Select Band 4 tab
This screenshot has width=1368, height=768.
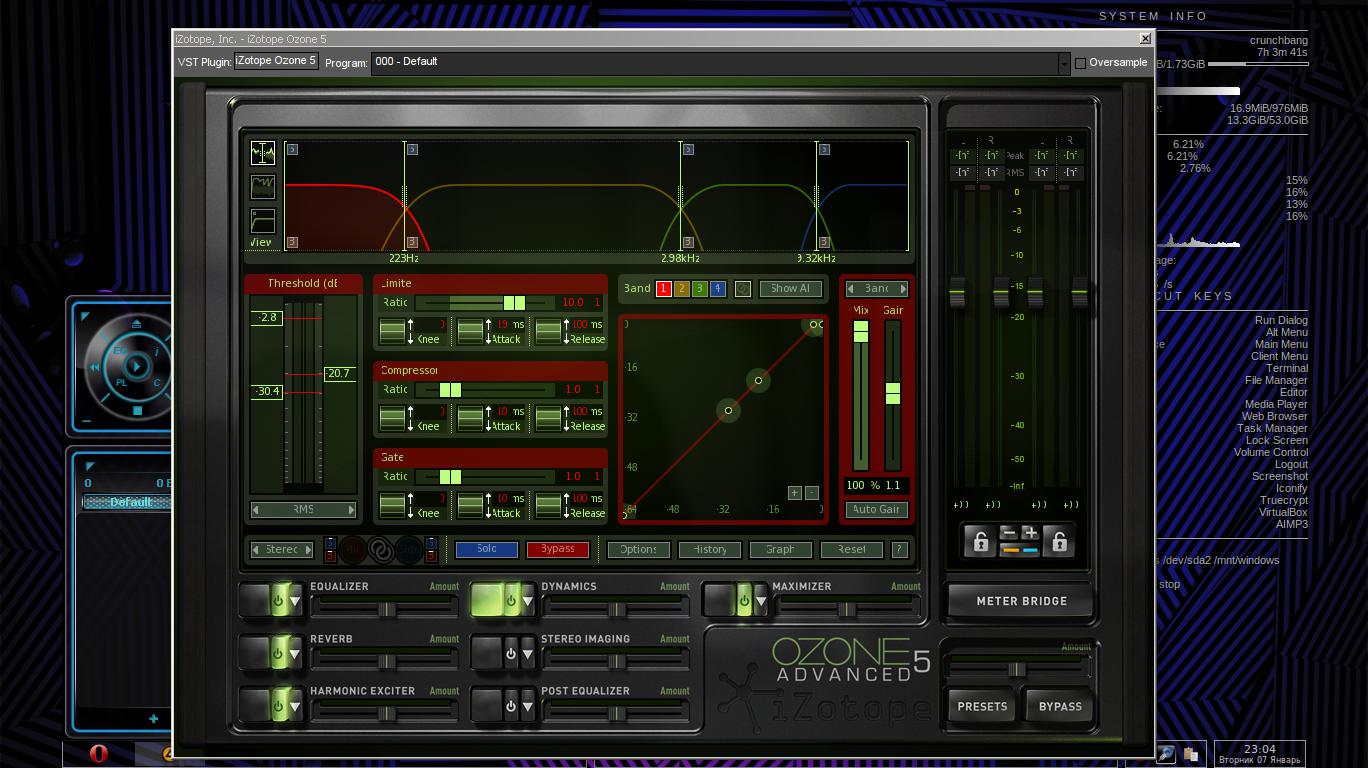pos(717,289)
